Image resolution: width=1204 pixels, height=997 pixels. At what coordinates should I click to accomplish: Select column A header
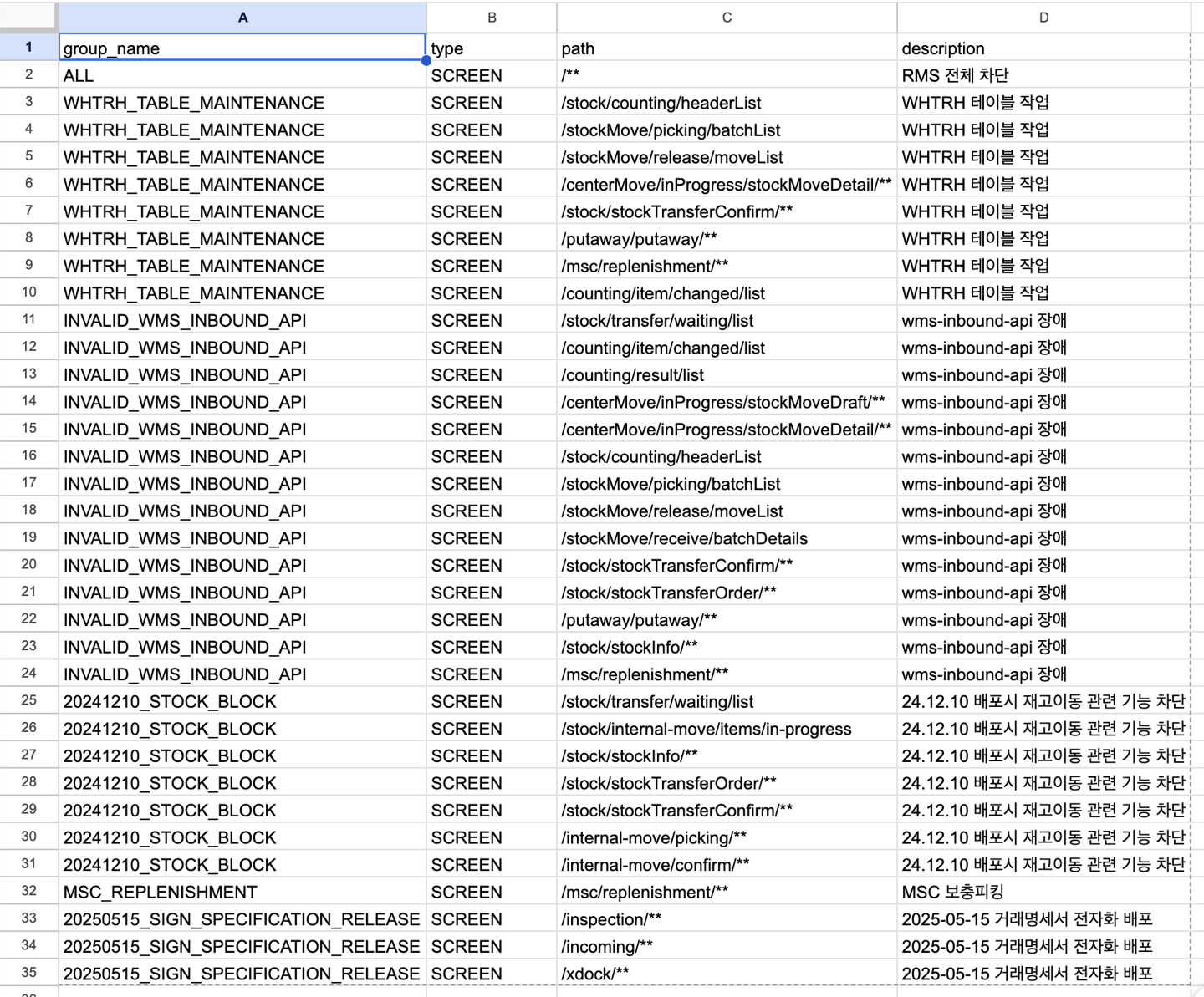(x=242, y=18)
